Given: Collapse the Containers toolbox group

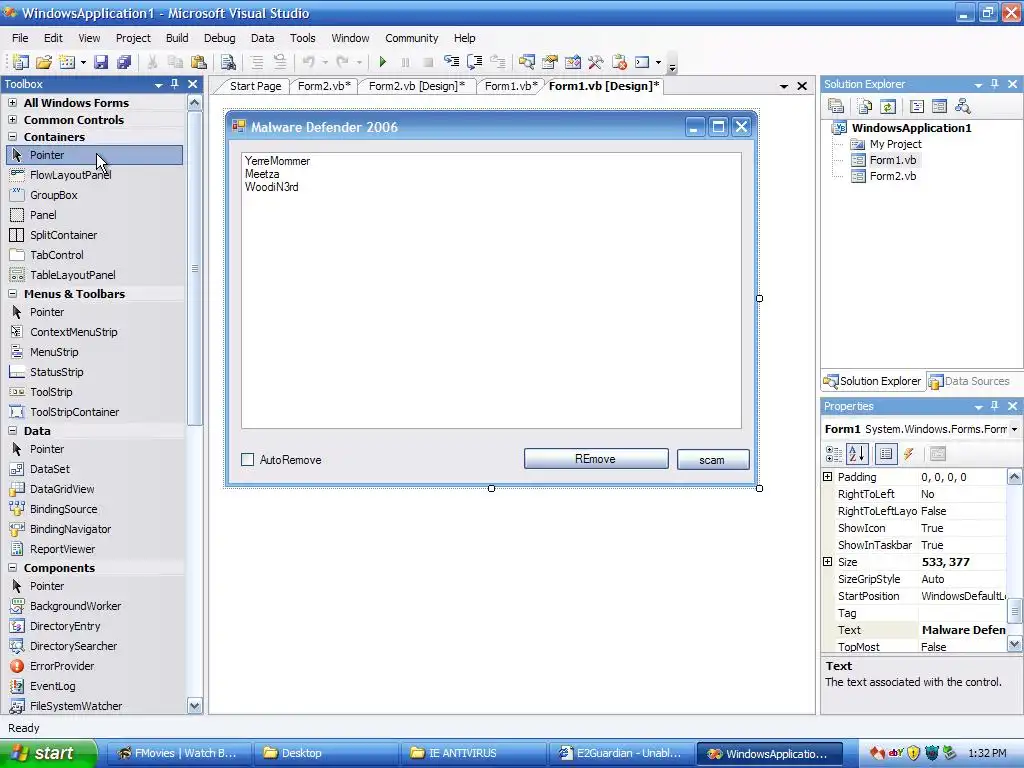Looking at the screenshot, I should [12, 136].
